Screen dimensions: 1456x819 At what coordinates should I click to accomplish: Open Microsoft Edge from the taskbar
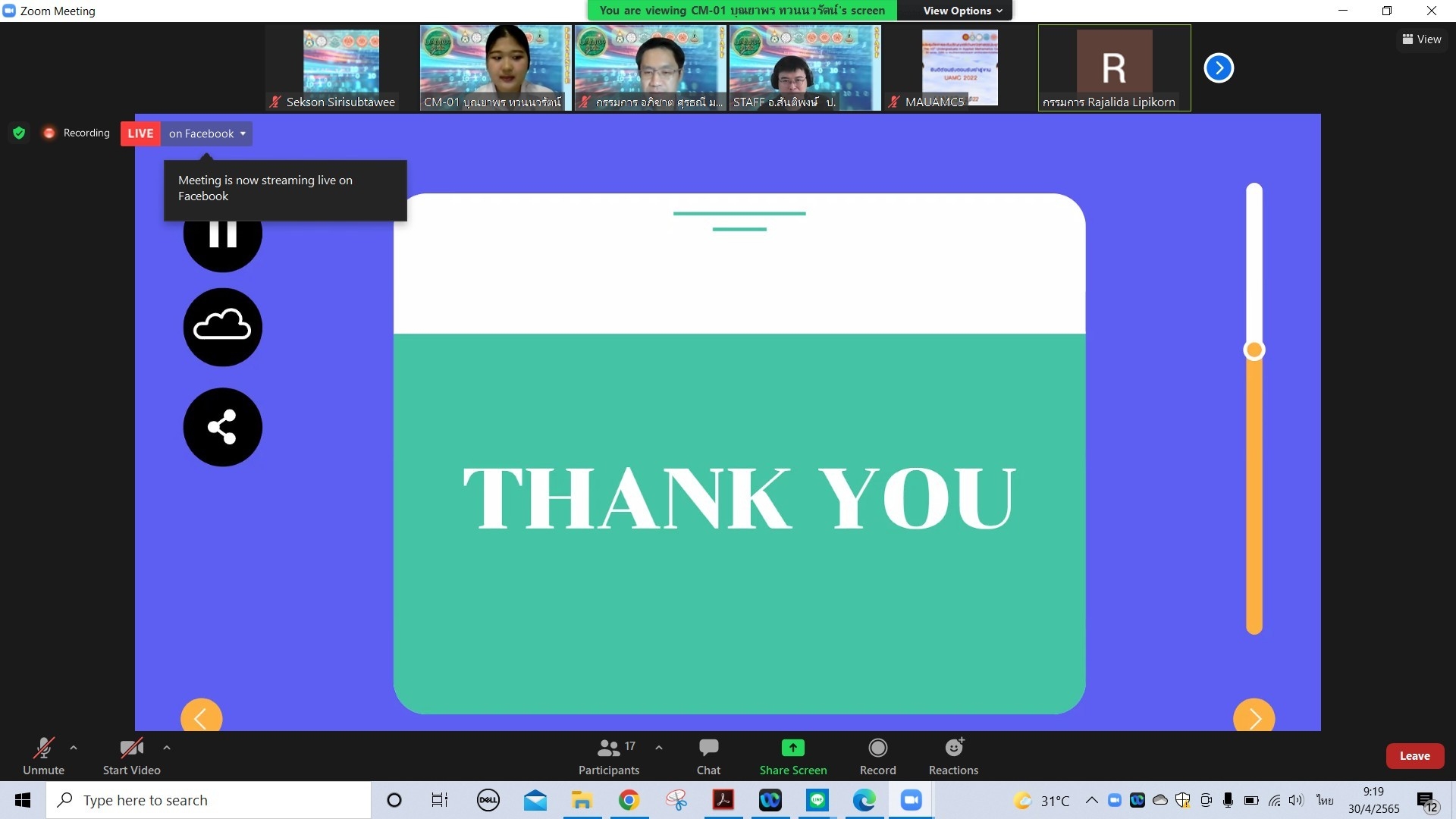click(x=864, y=800)
